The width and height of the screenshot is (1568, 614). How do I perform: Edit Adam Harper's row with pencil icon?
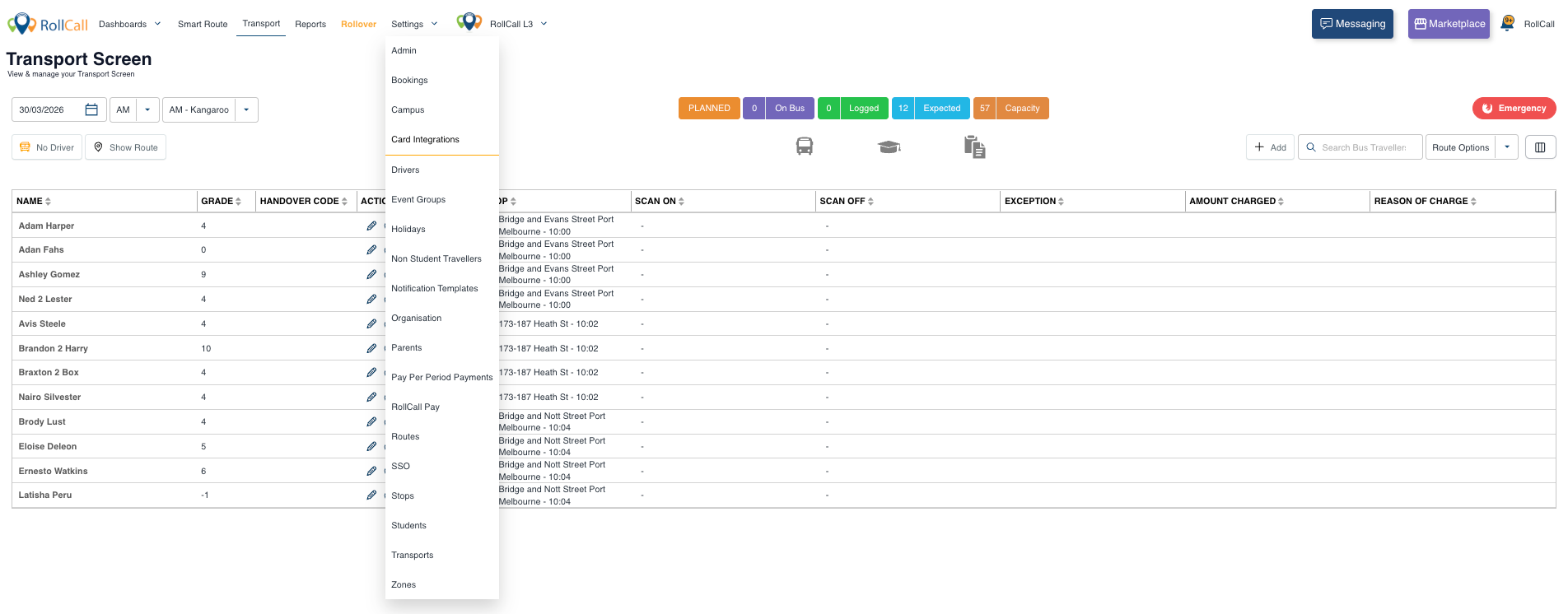[x=371, y=226]
